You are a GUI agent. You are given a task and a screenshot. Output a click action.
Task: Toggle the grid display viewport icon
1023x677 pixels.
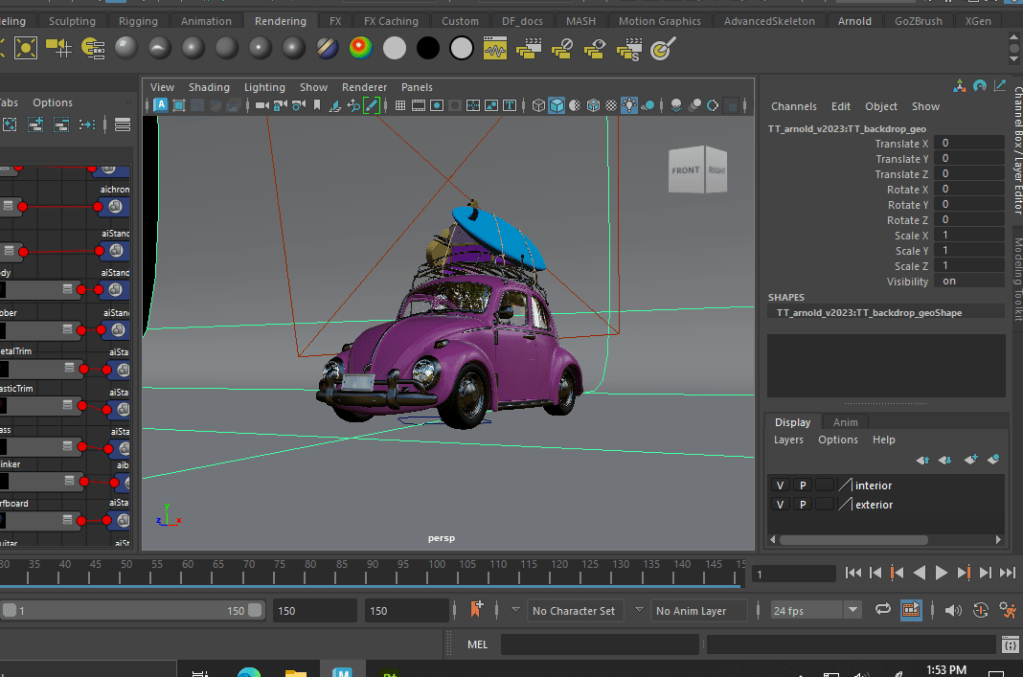coord(400,105)
